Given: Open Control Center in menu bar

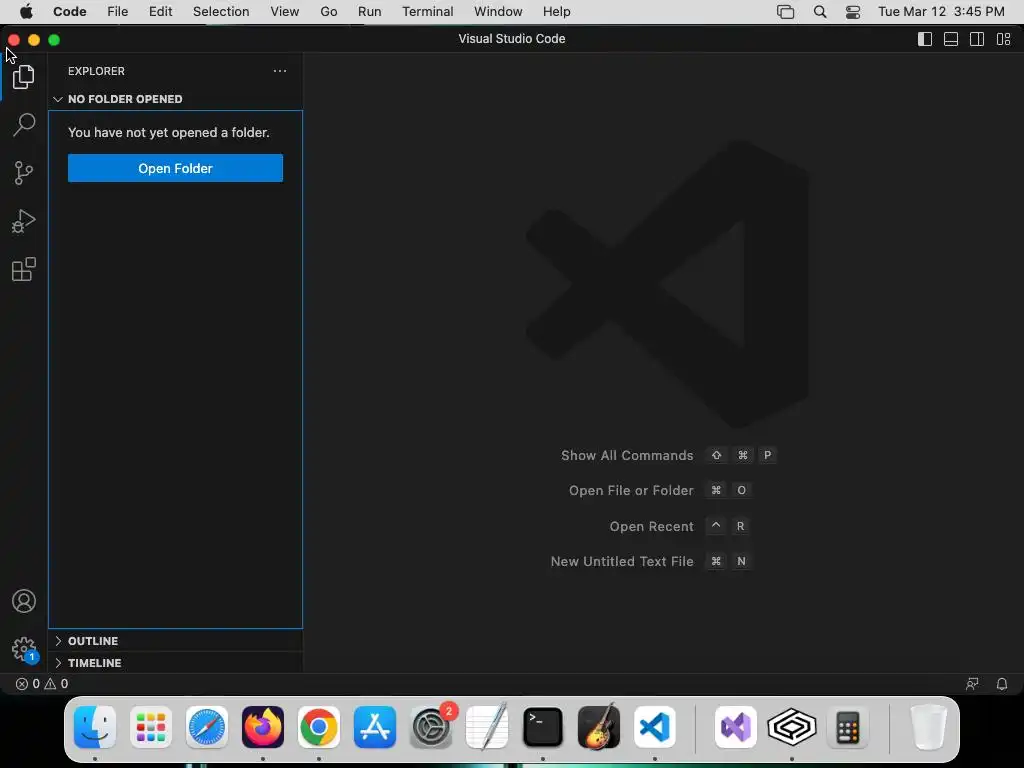Looking at the screenshot, I should point(853,12).
